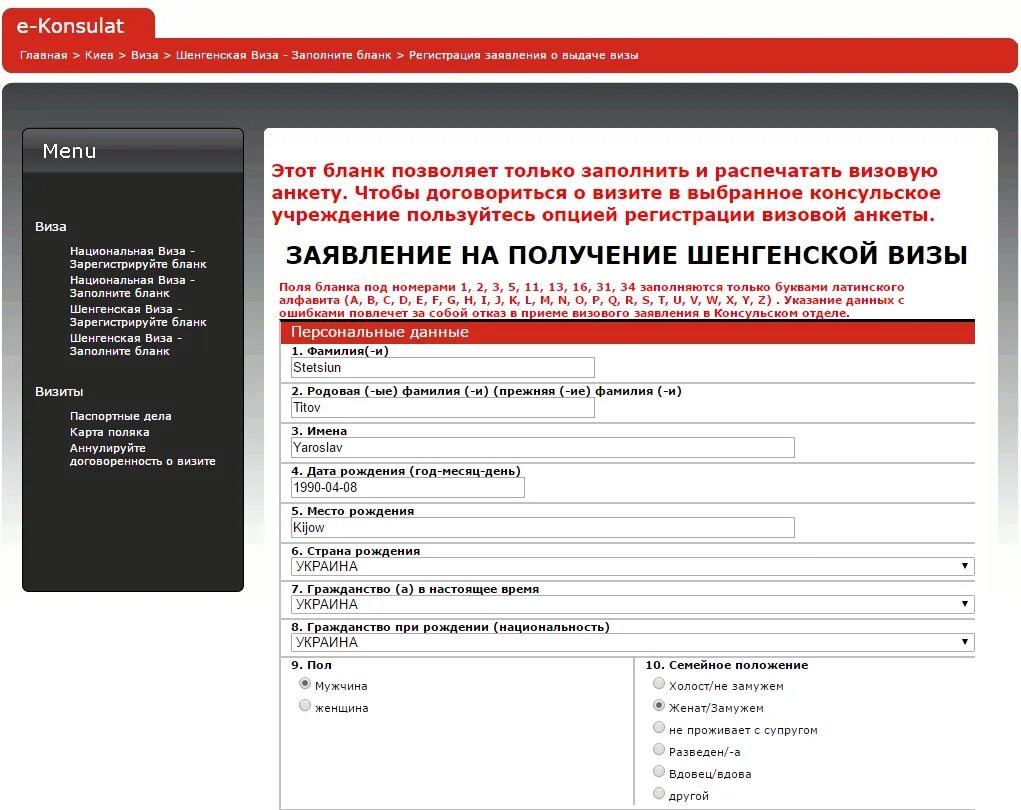The height and width of the screenshot is (810, 1021).
Task: Choose Холост/не замужем marital status
Action: point(659,684)
